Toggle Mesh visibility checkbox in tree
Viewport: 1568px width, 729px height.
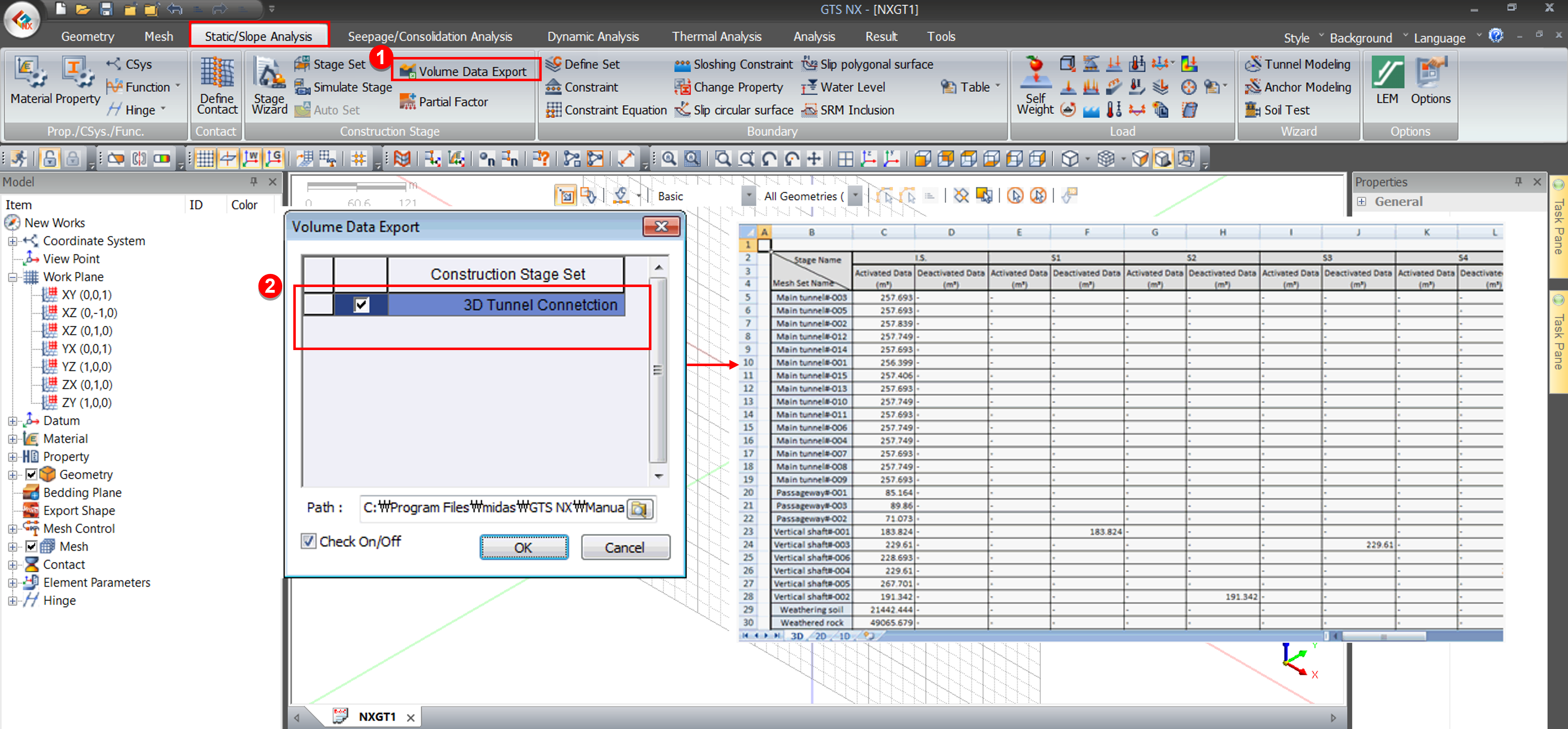[x=31, y=546]
